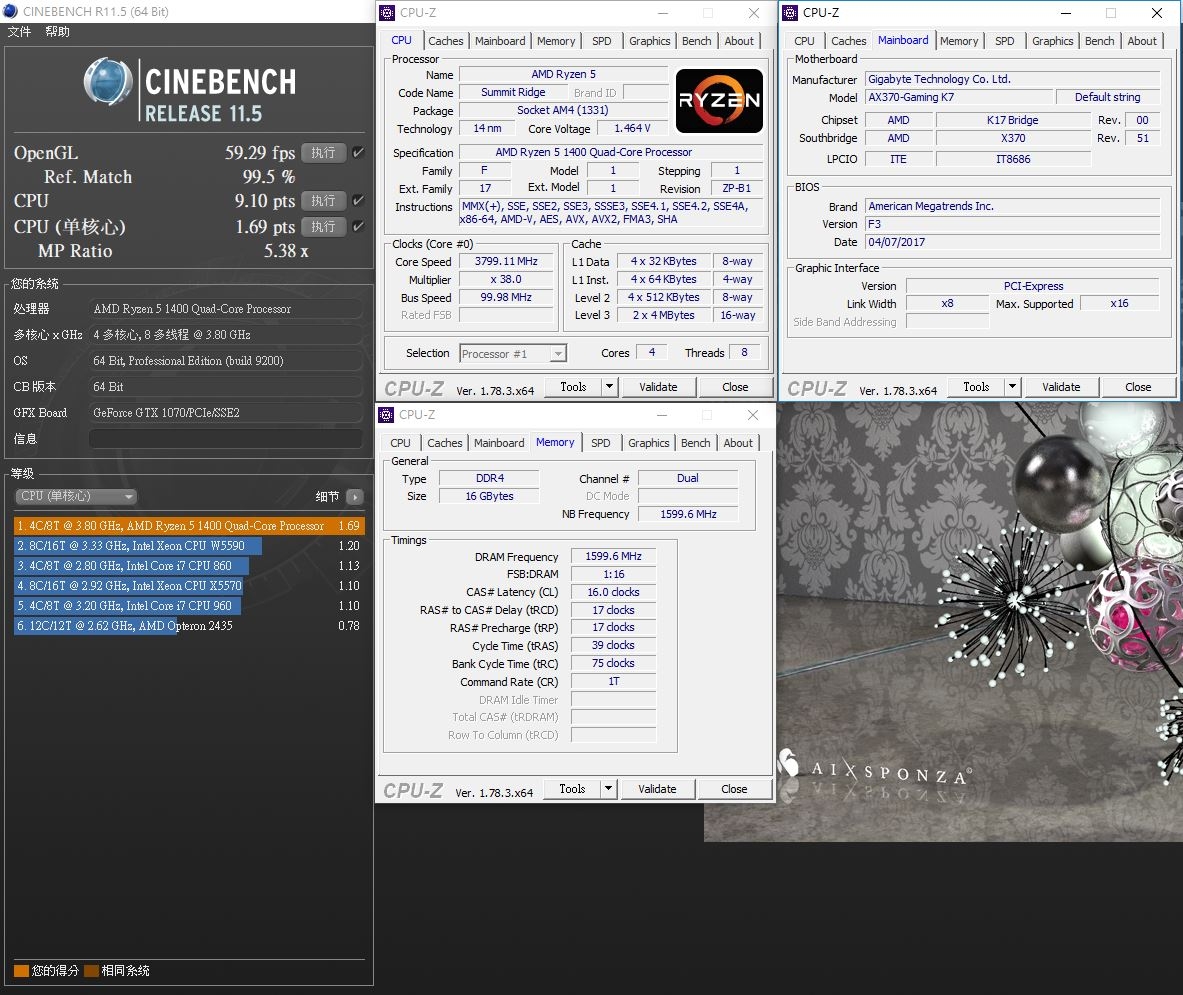1183x995 pixels.
Task: Select the Intel Core i7 CPU 960 ranking row
Action: 189,606
